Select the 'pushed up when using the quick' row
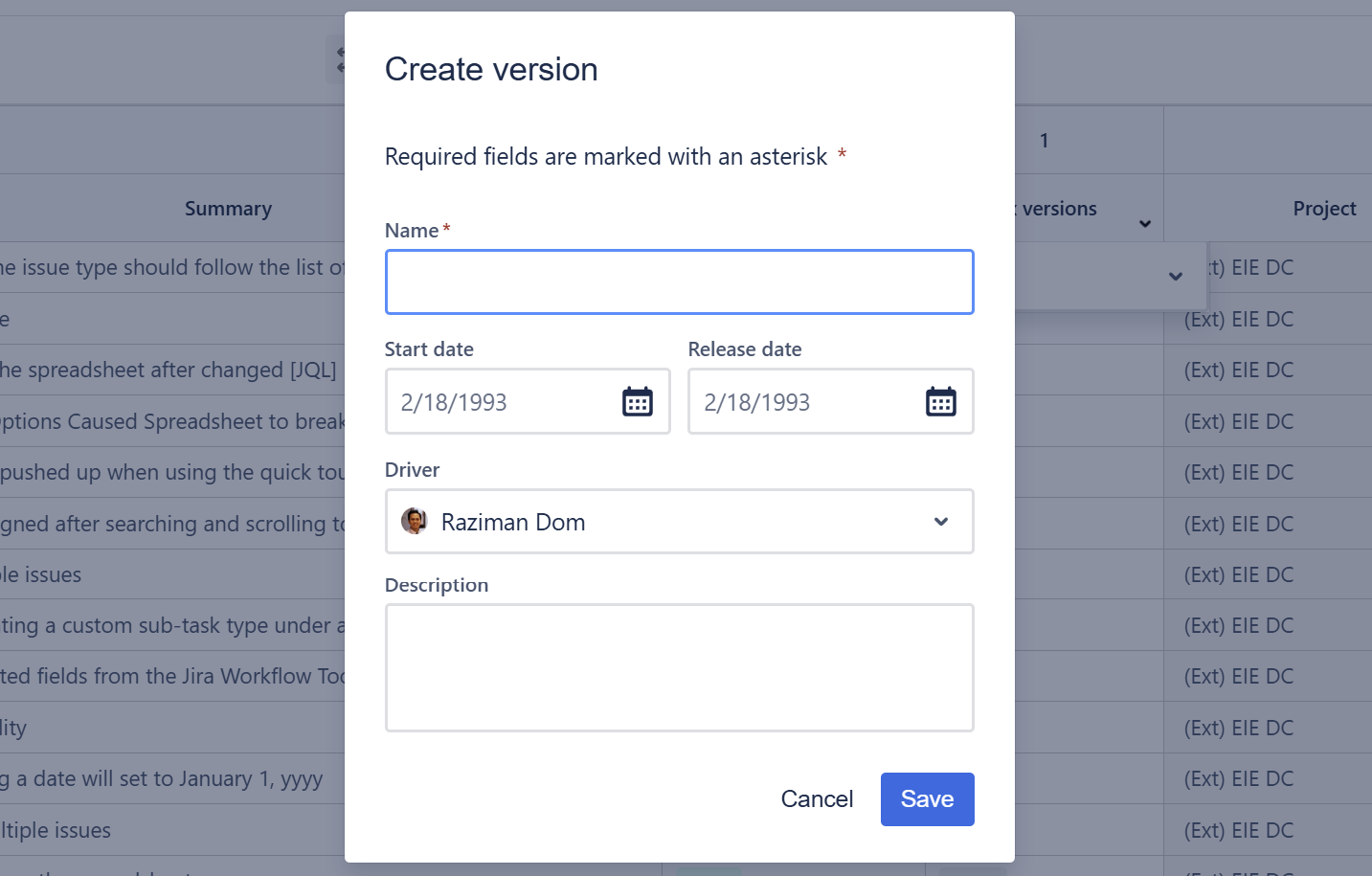The height and width of the screenshot is (876, 1372). click(x=172, y=473)
